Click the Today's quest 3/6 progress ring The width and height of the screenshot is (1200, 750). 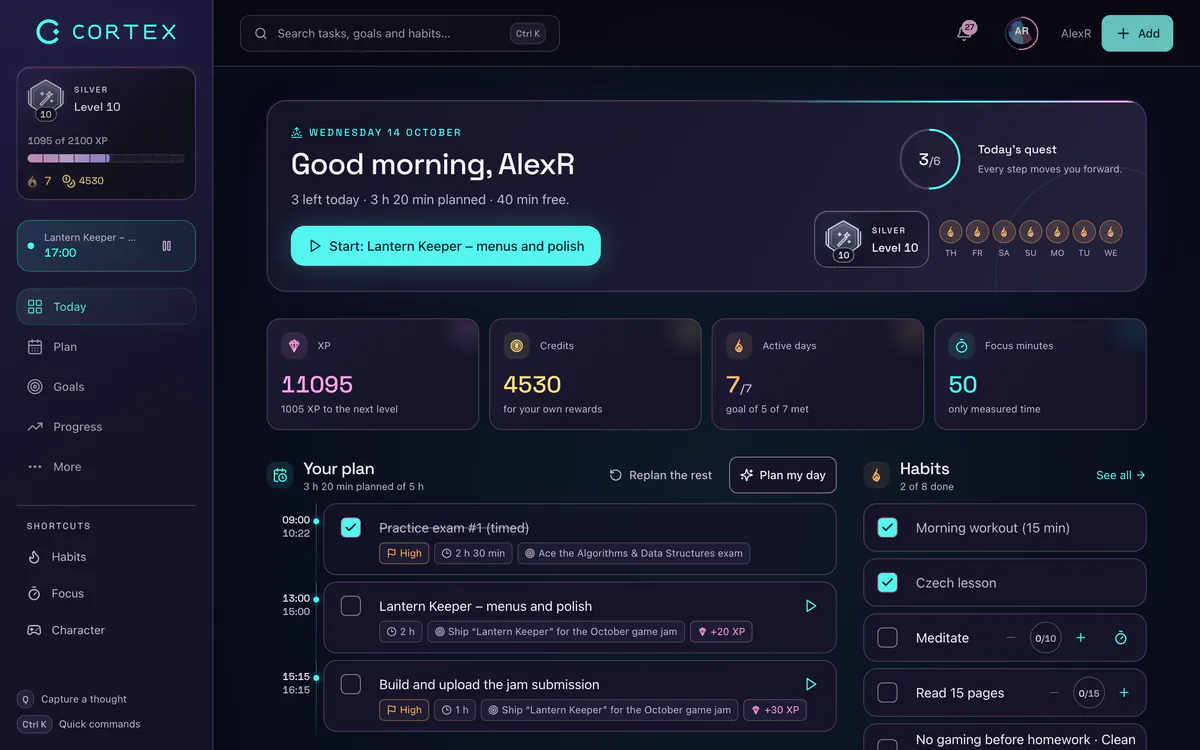[930, 159]
